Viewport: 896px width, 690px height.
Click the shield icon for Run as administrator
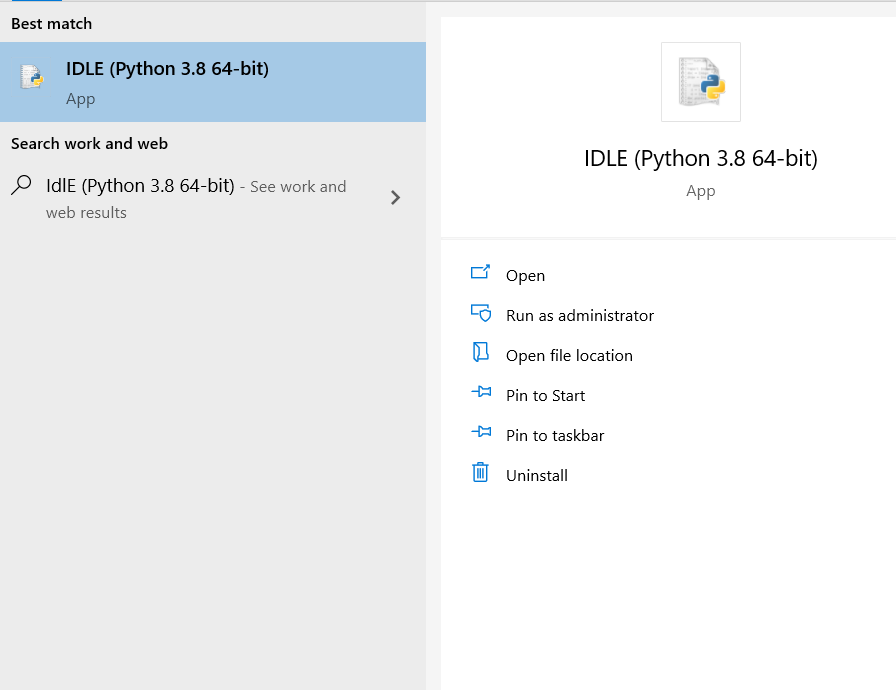coord(480,314)
